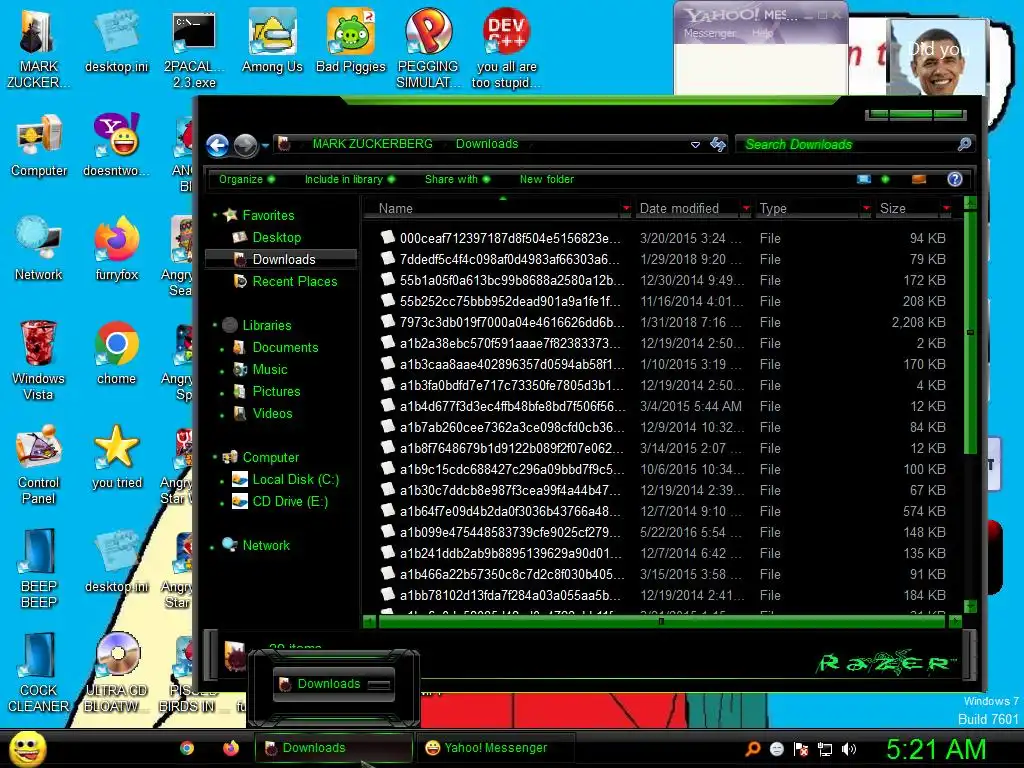Open the PEGGING SIMULAT... desktop icon
This screenshot has width=1024, height=768.
(x=428, y=50)
